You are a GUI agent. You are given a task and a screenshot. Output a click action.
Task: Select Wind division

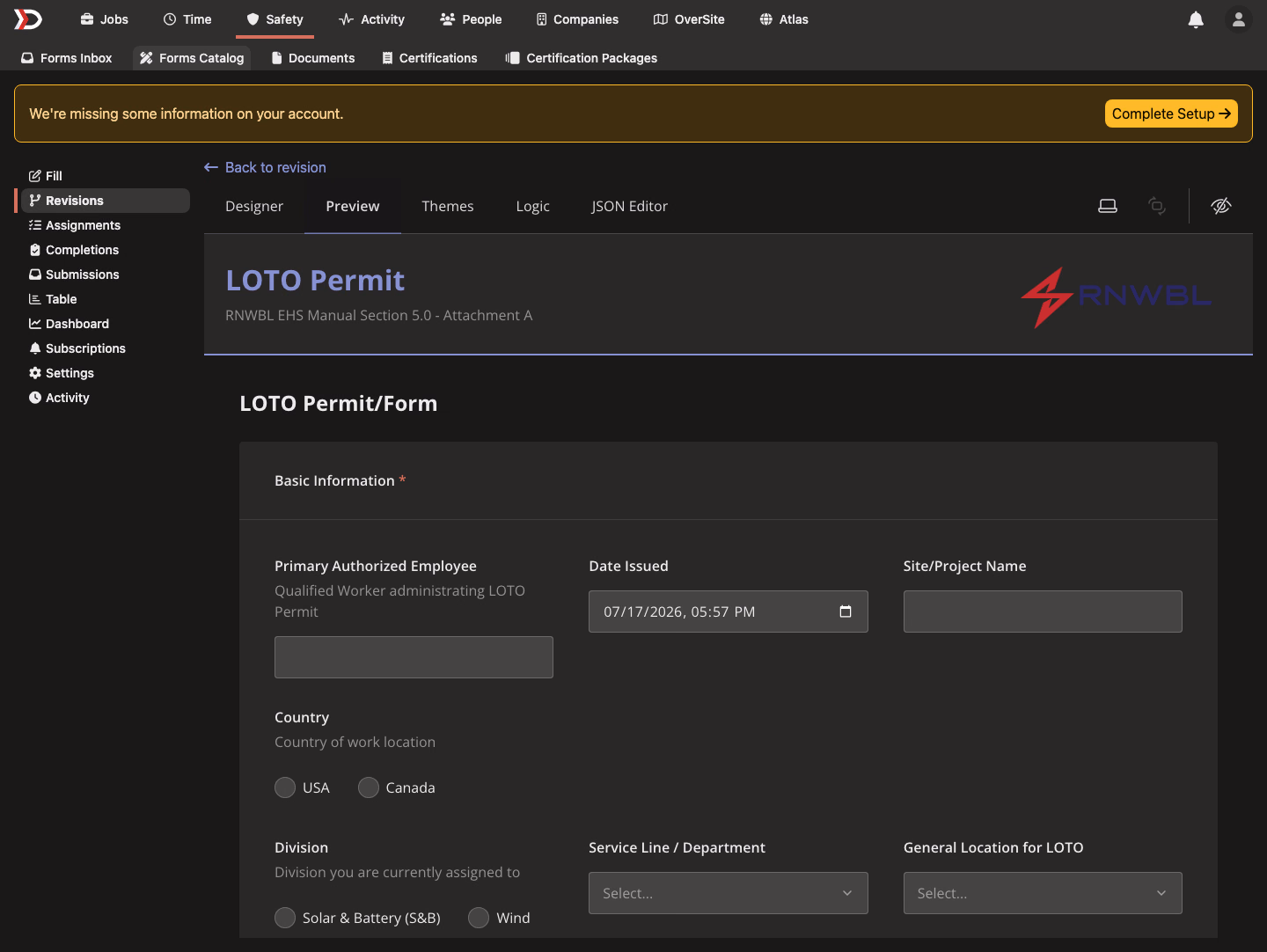coord(479,918)
